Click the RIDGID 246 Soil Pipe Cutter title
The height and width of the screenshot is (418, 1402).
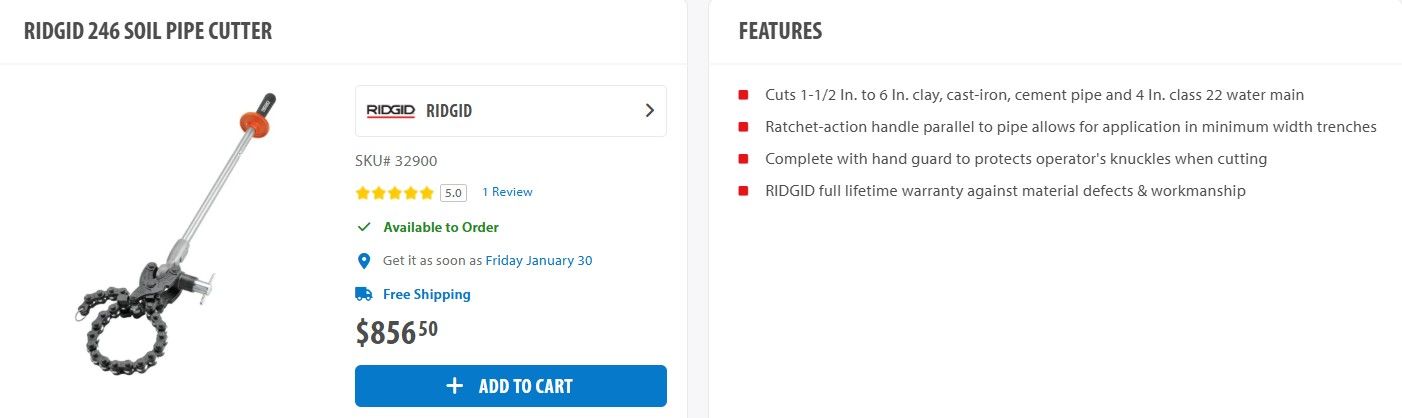click(x=148, y=31)
